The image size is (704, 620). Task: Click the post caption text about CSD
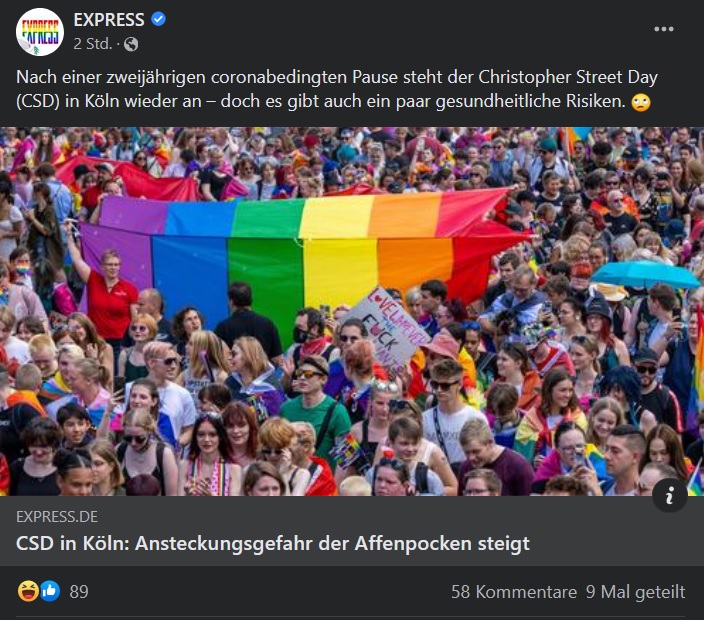point(337,89)
